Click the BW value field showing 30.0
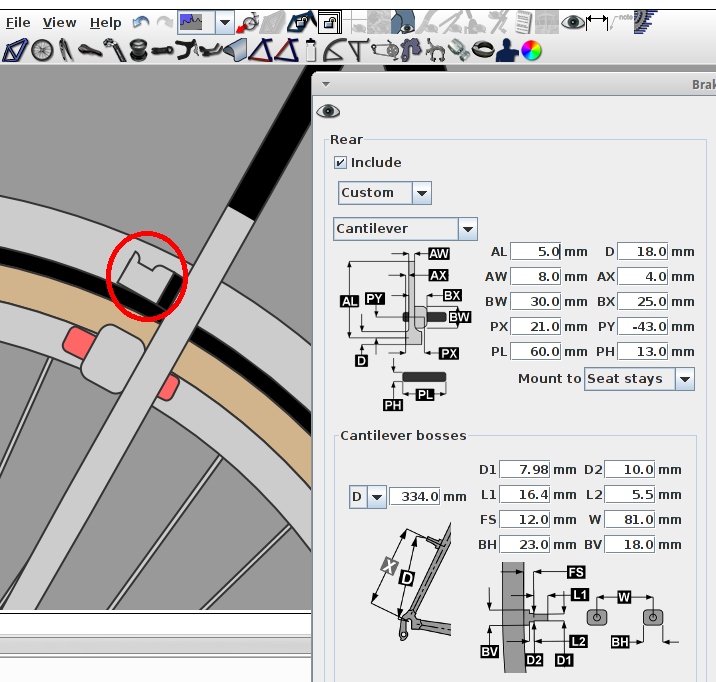 click(535, 301)
